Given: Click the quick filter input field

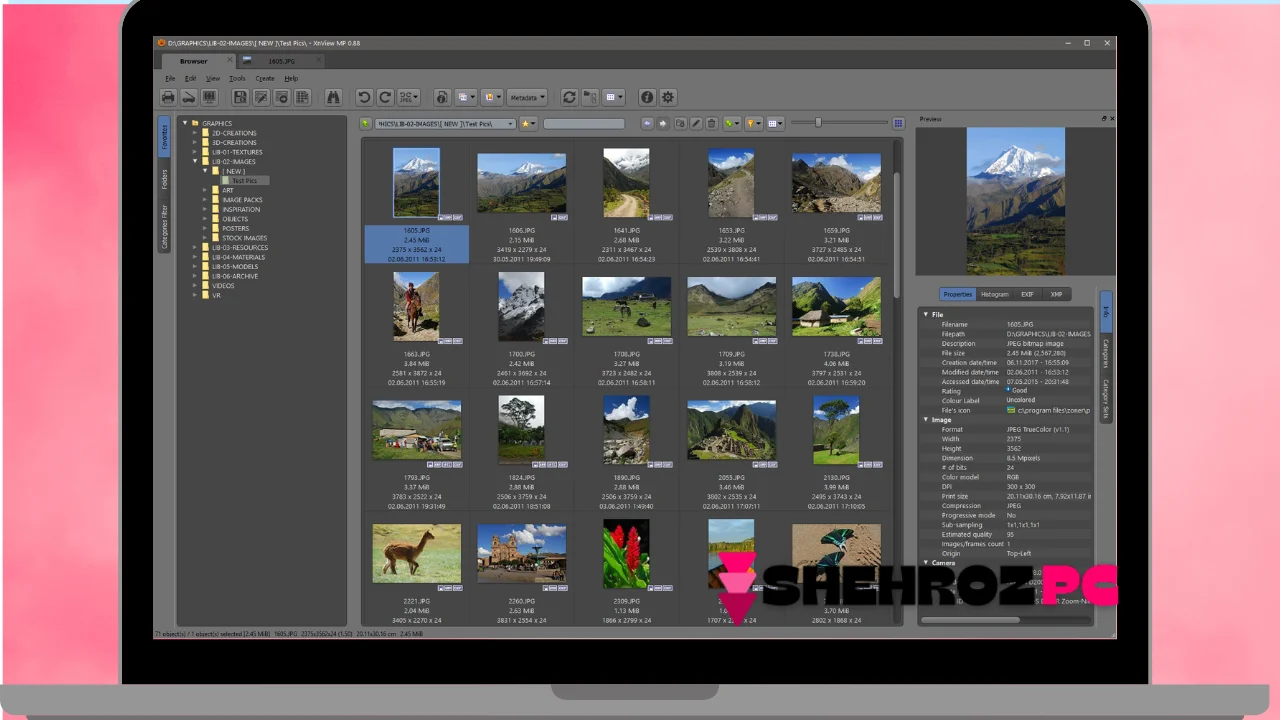Looking at the screenshot, I should [584, 123].
